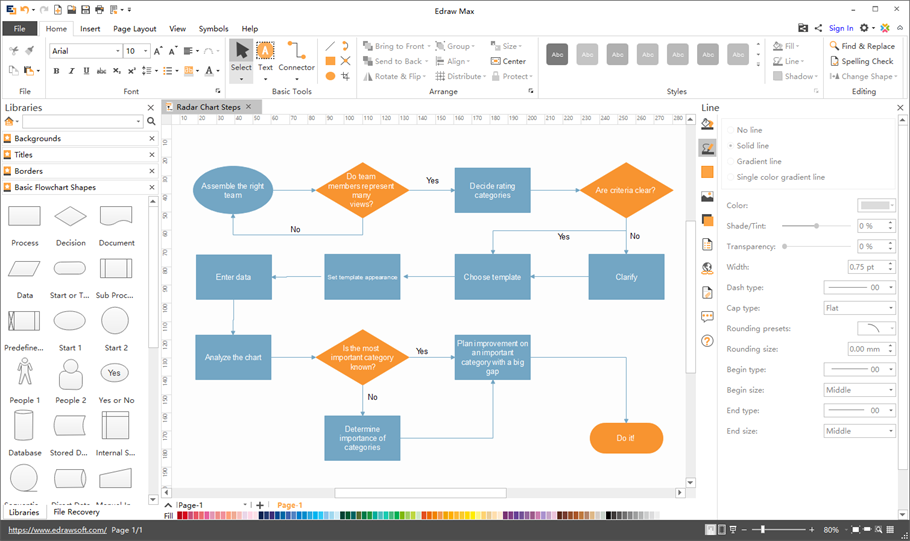This screenshot has height=541, width=910.
Task: Click Find & Replace button
Action: 861,46
